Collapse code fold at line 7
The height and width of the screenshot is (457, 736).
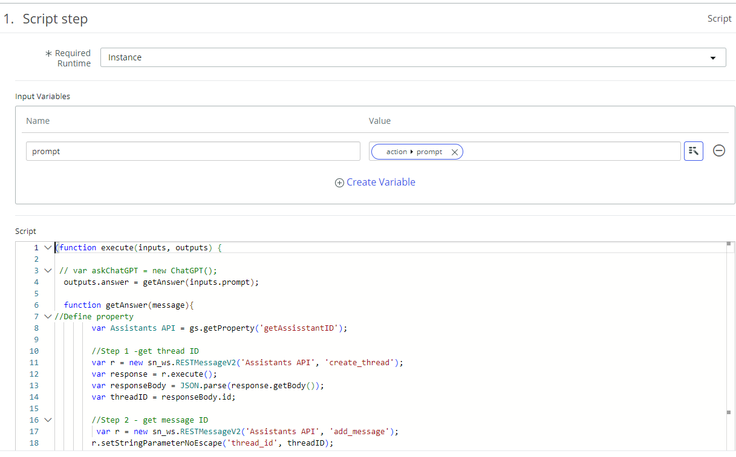(48, 316)
